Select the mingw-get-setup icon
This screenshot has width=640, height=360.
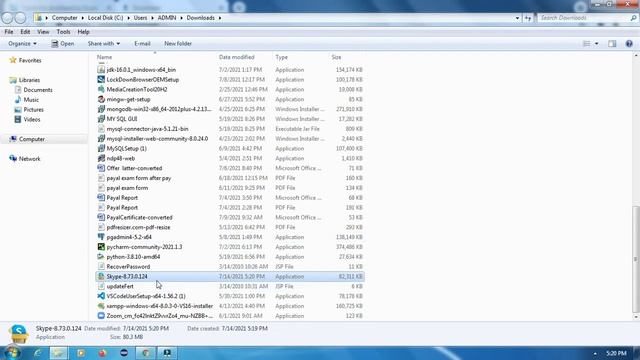click(x=101, y=99)
